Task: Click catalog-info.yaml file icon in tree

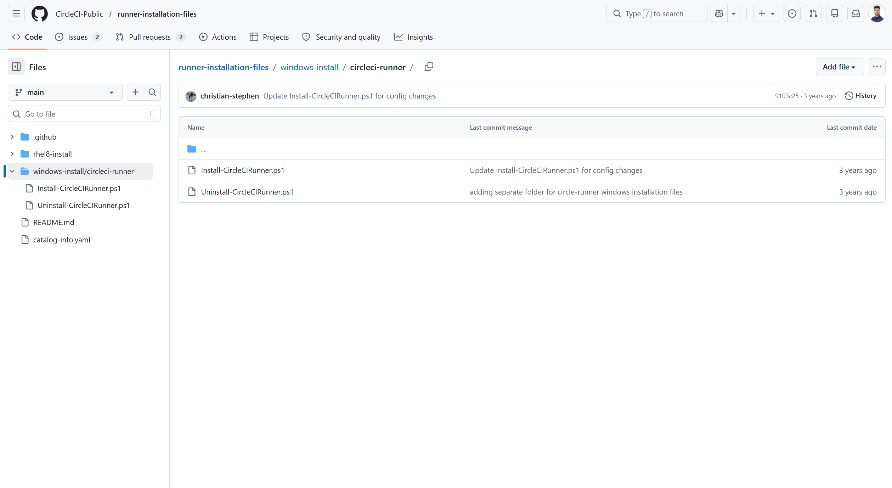Action: (24, 239)
